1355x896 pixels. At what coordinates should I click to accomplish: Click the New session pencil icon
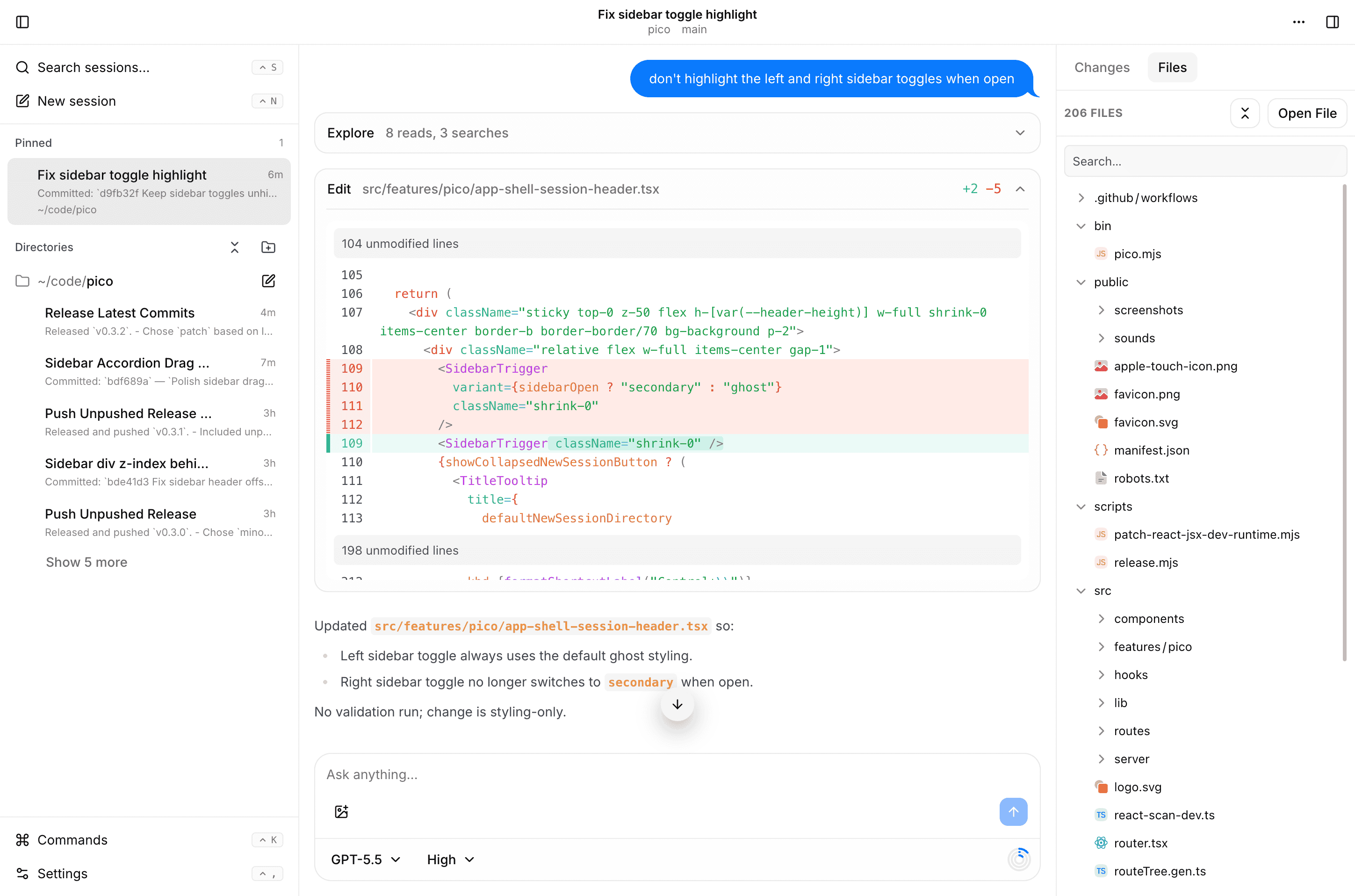[22, 101]
